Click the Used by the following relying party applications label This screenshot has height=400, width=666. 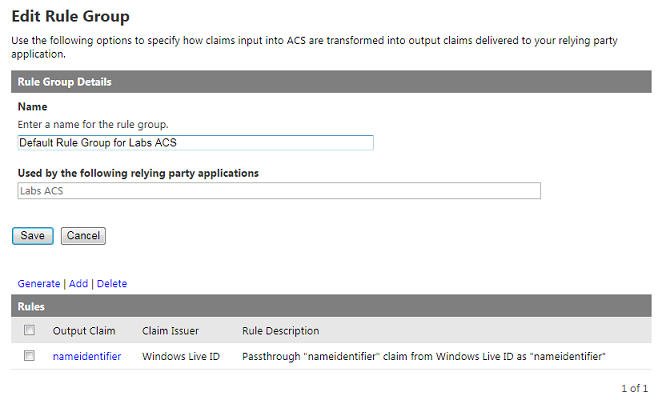[138, 173]
